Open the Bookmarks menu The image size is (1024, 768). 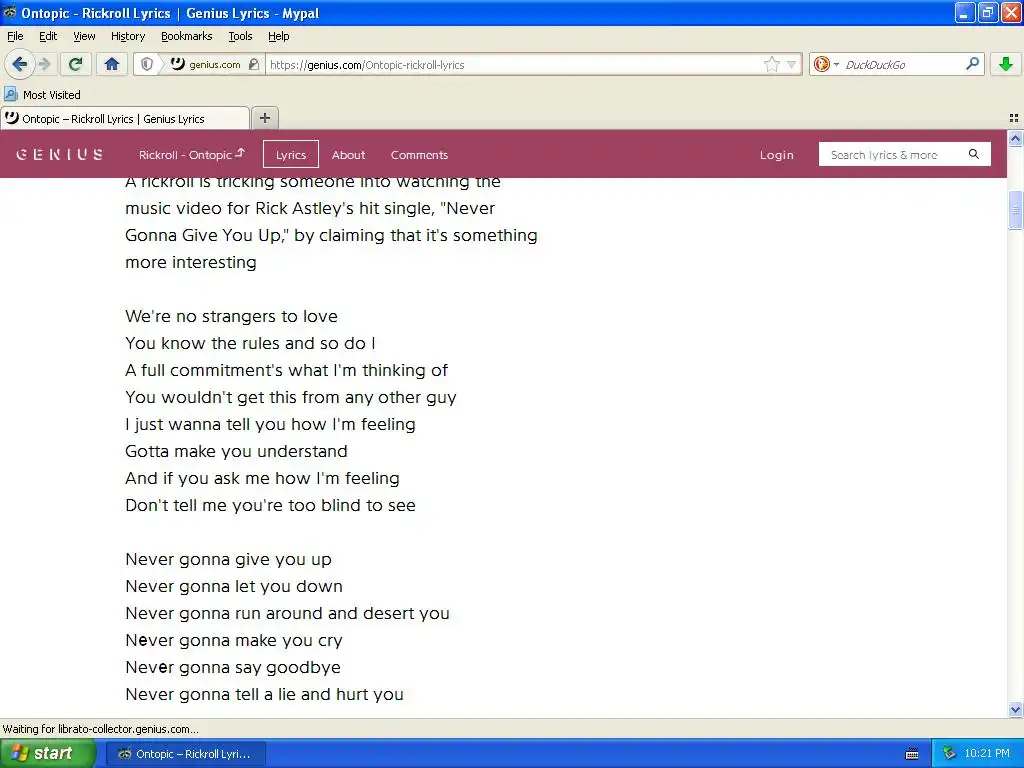click(187, 36)
